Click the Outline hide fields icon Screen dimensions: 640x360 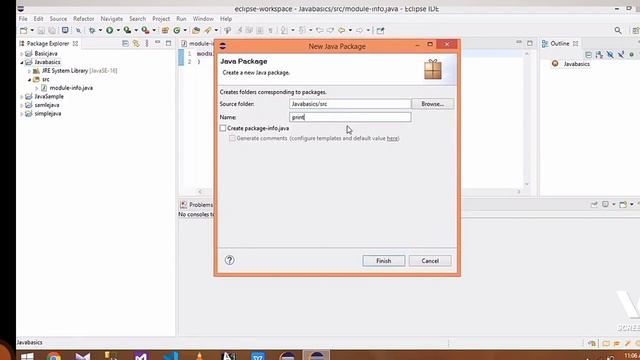(610, 54)
